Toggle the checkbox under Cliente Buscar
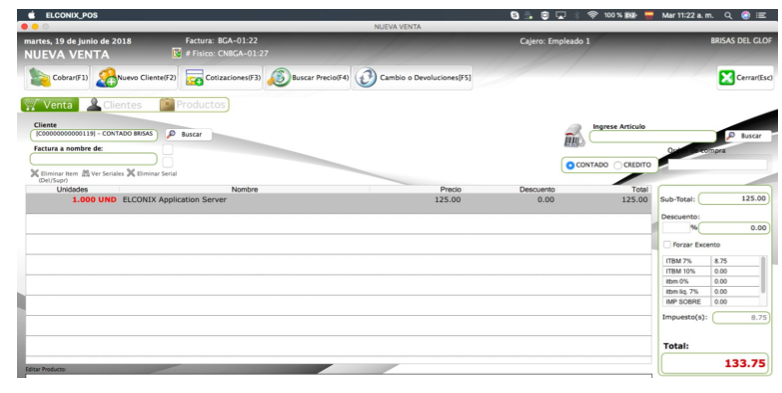This screenshot has width=782, height=393. pyautogui.click(x=168, y=149)
